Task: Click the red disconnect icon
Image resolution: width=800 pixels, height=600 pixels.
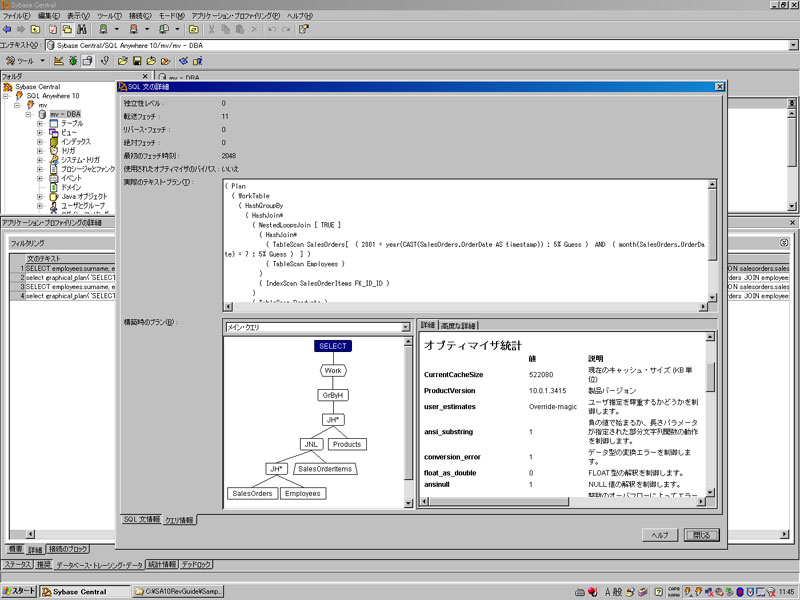Action: pos(133,30)
